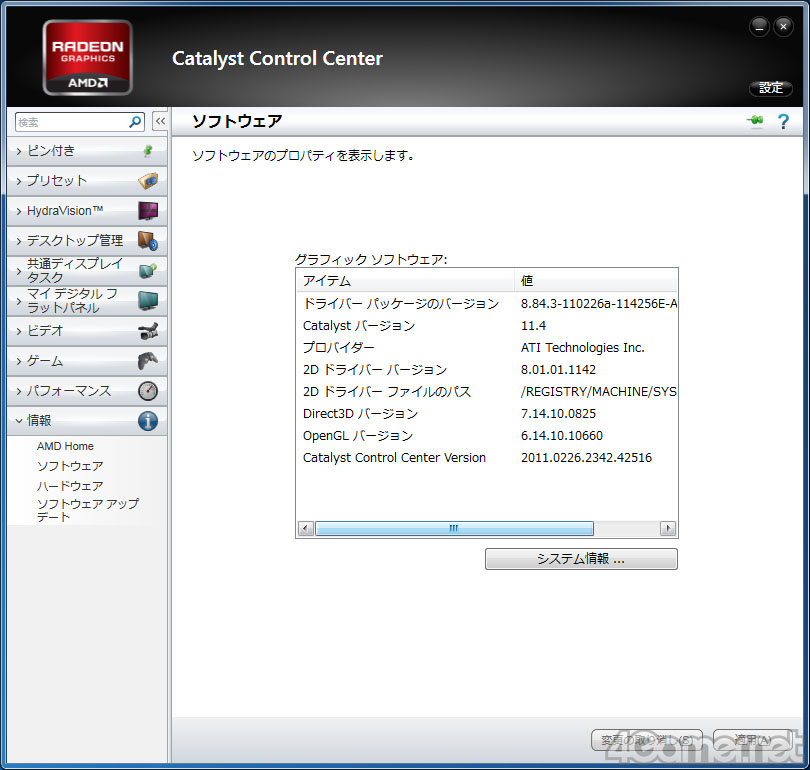Open help with the question mark icon
This screenshot has height=770, width=810.
pos(783,121)
